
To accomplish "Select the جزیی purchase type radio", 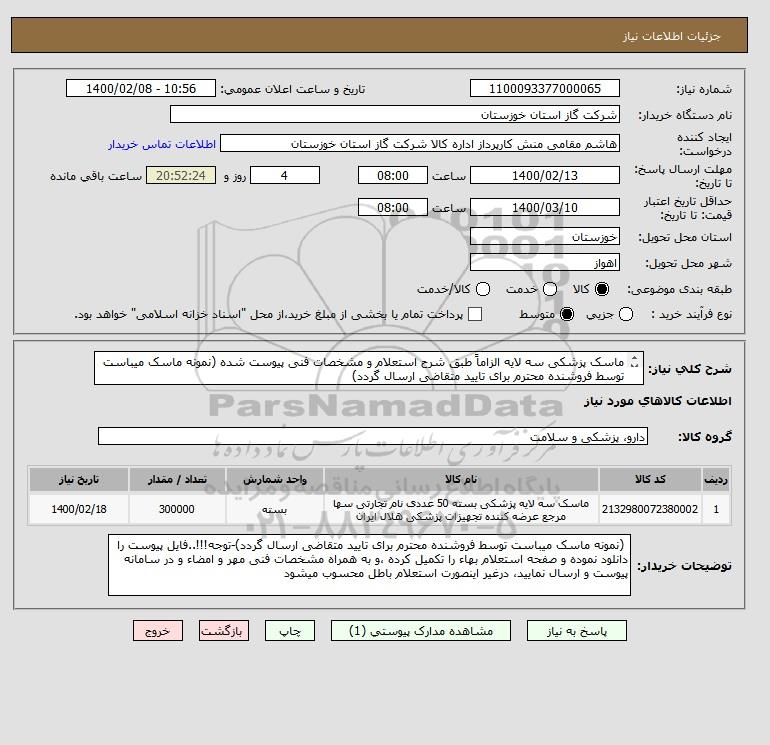I will click(x=626, y=314).
